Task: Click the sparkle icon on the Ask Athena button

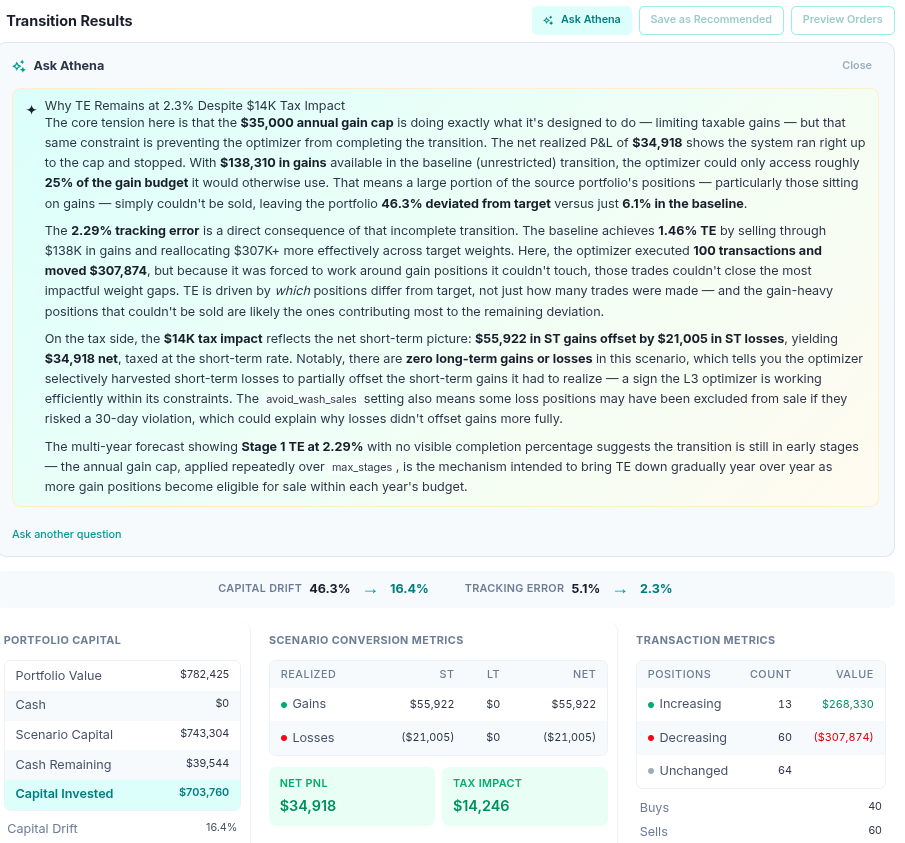Action: [548, 19]
